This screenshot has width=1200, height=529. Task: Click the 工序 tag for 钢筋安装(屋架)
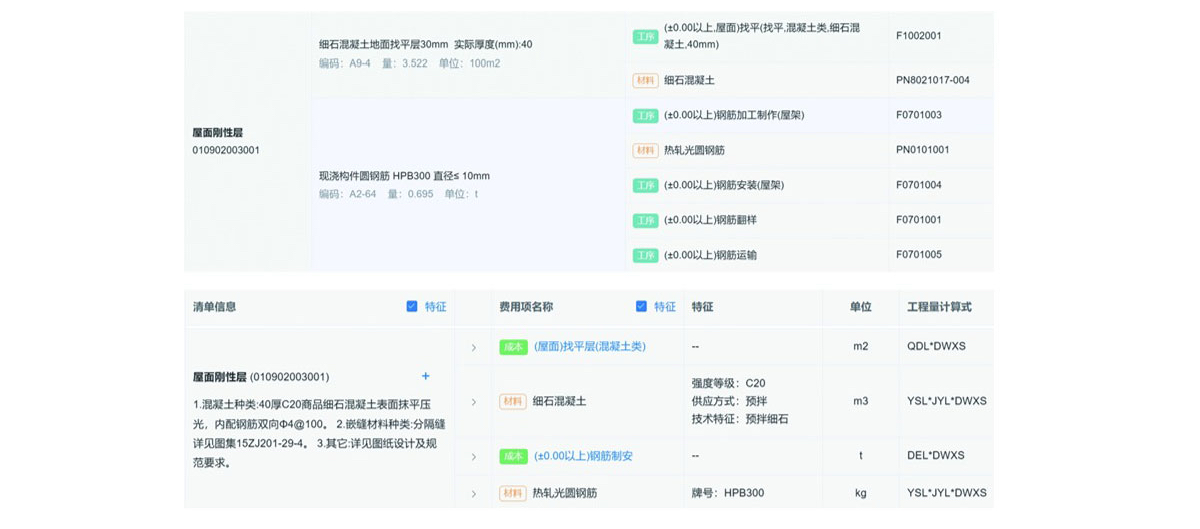point(645,185)
